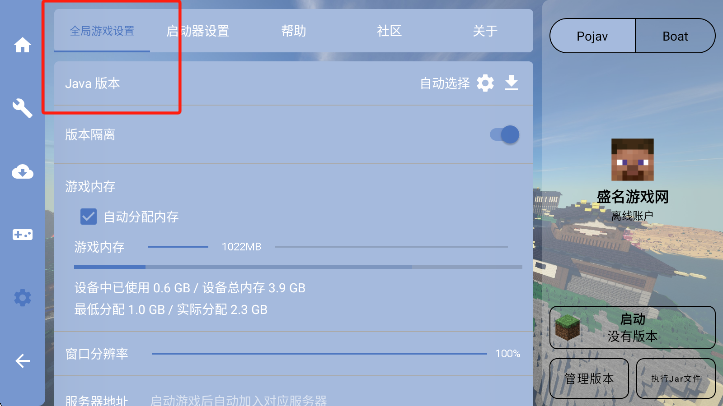Viewport: 723px width, 406px height.
Task: Click the 管理版本 button
Action: pyautogui.click(x=589, y=378)
